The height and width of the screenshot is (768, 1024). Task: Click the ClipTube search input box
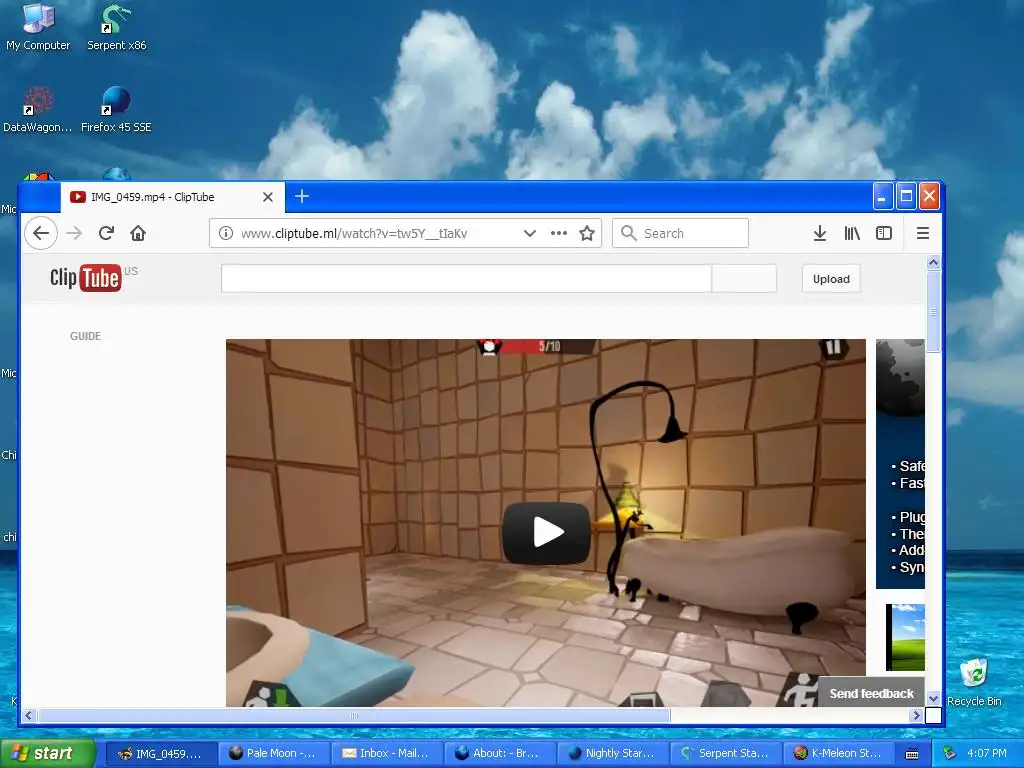tap(466, 279)
